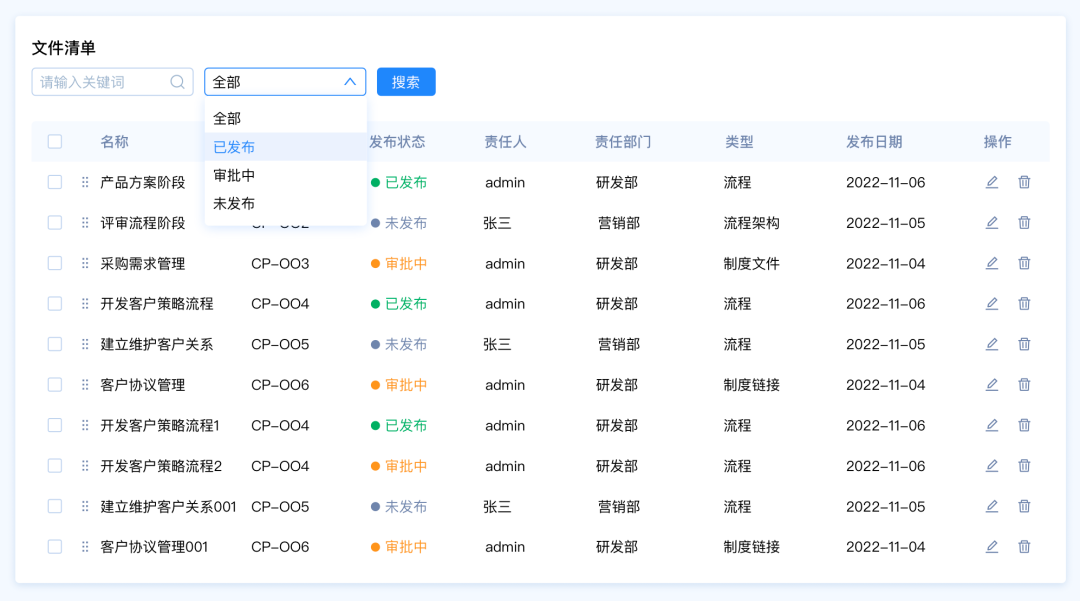Click drag handle of 评审流程阶段 row
The width and height of the screenshot is (1080, 601).
pyautogui.click(x=85, y=223)
